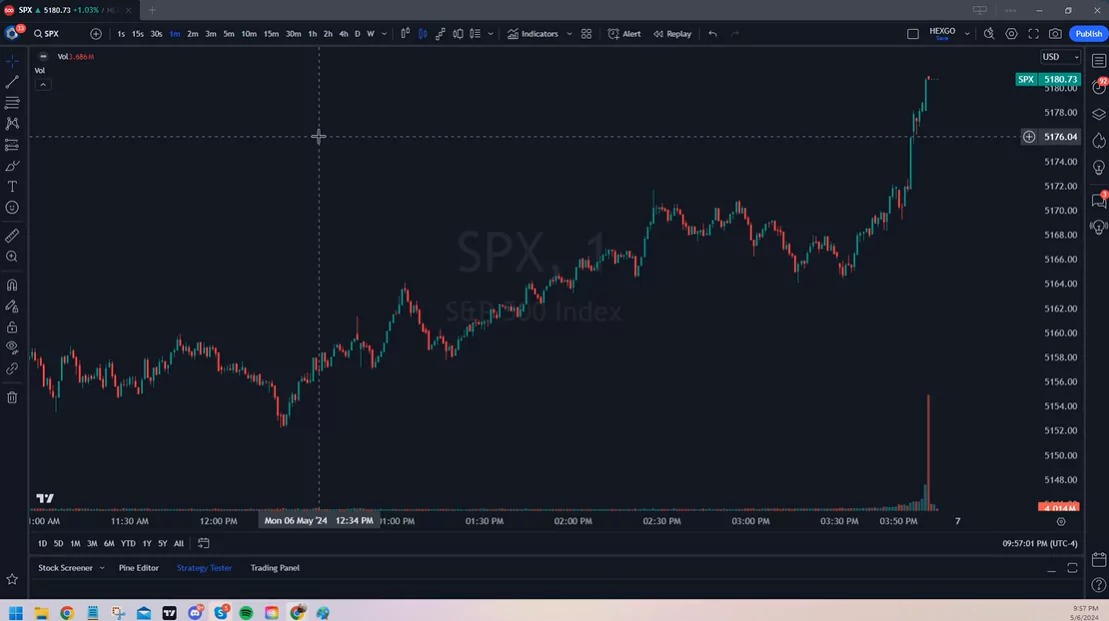Image resolution: width=1109 pixels, height=621 pixels.
Task: Click the Remove drawings trash icon
Action: [x=12, y=398]
